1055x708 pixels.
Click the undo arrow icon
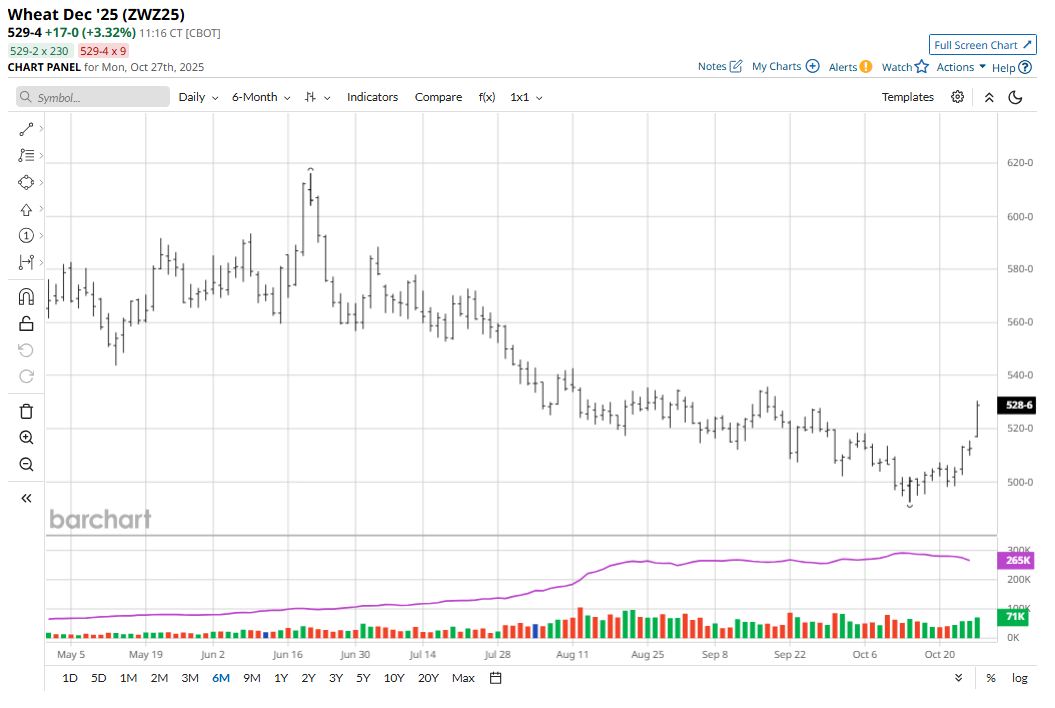[x=26, y=350]
